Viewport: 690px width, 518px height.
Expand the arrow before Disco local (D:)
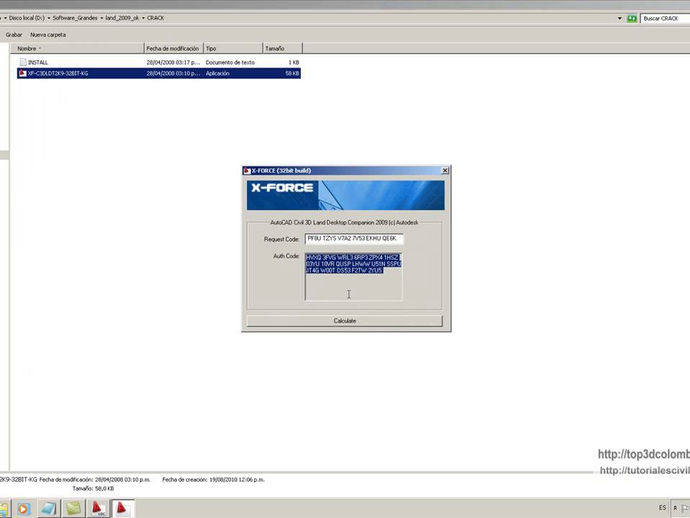[5, 18]
